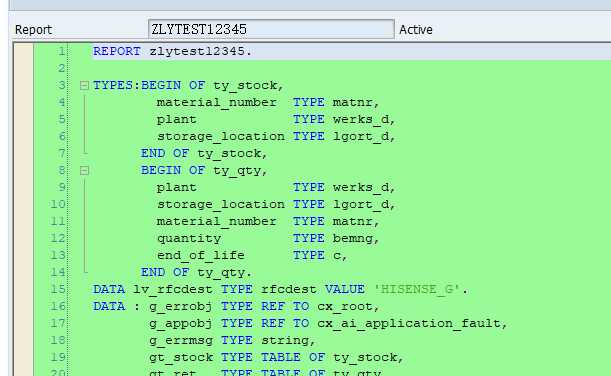Click the Report label text

click(34, 30)
